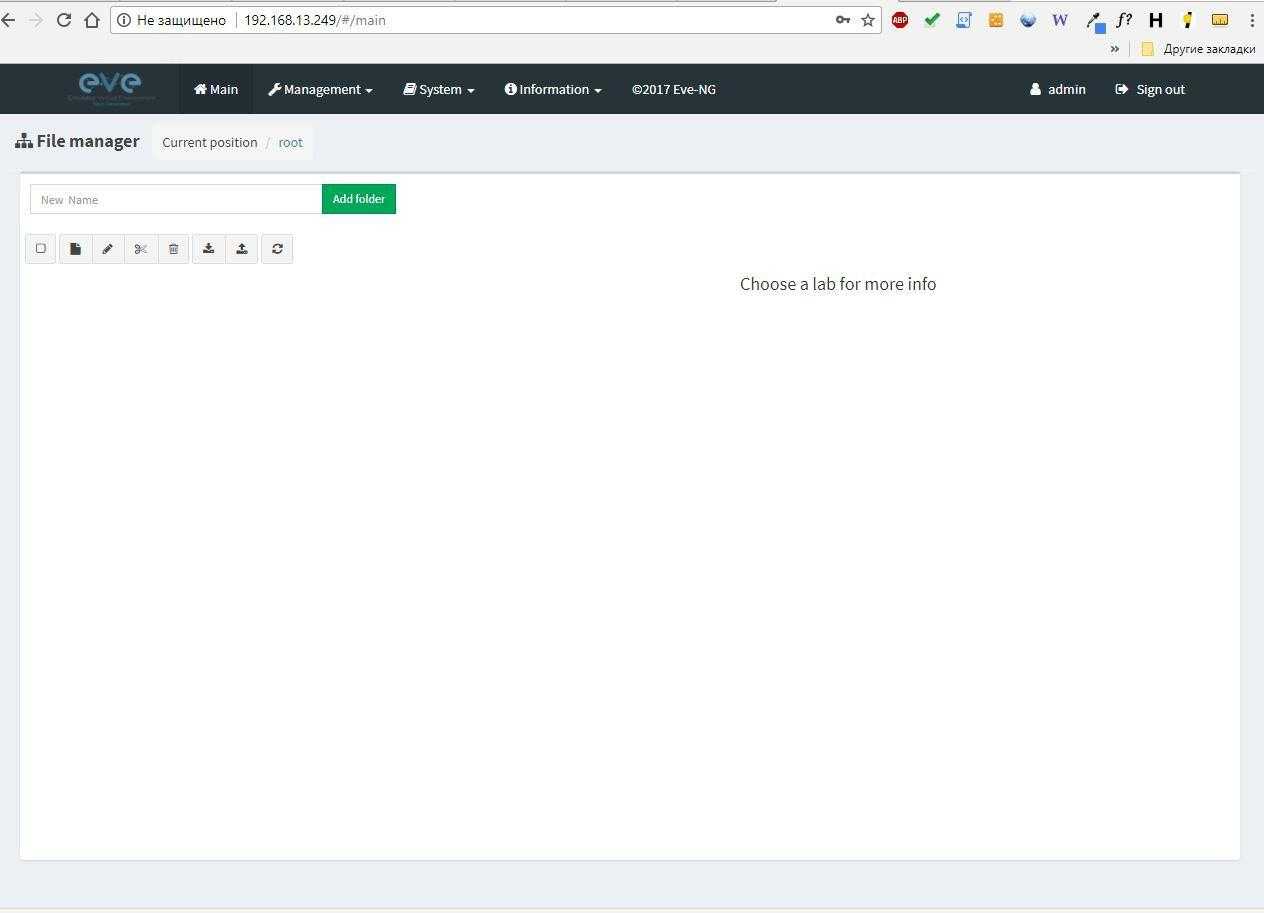
Task: Click the import upload icon
Action: (x=242, y=249)
